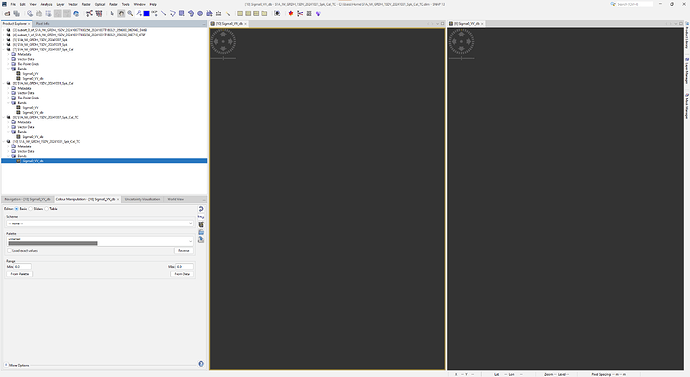Select the draw polyline tool
Image resolution: width=690 pixels, height=377 pixels.
tap(172, 14)
